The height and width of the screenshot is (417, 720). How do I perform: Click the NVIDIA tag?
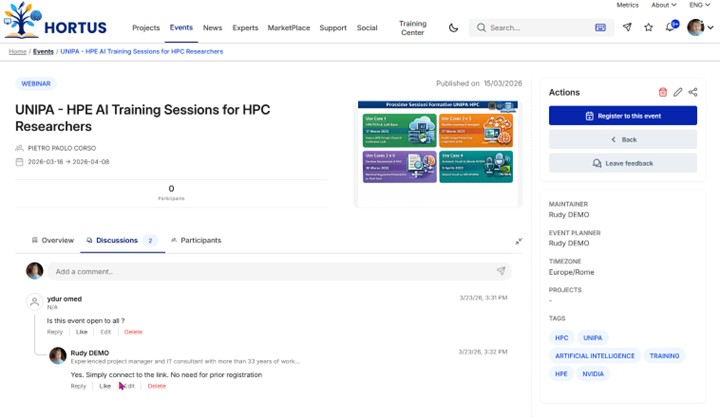tap(593, 374)
